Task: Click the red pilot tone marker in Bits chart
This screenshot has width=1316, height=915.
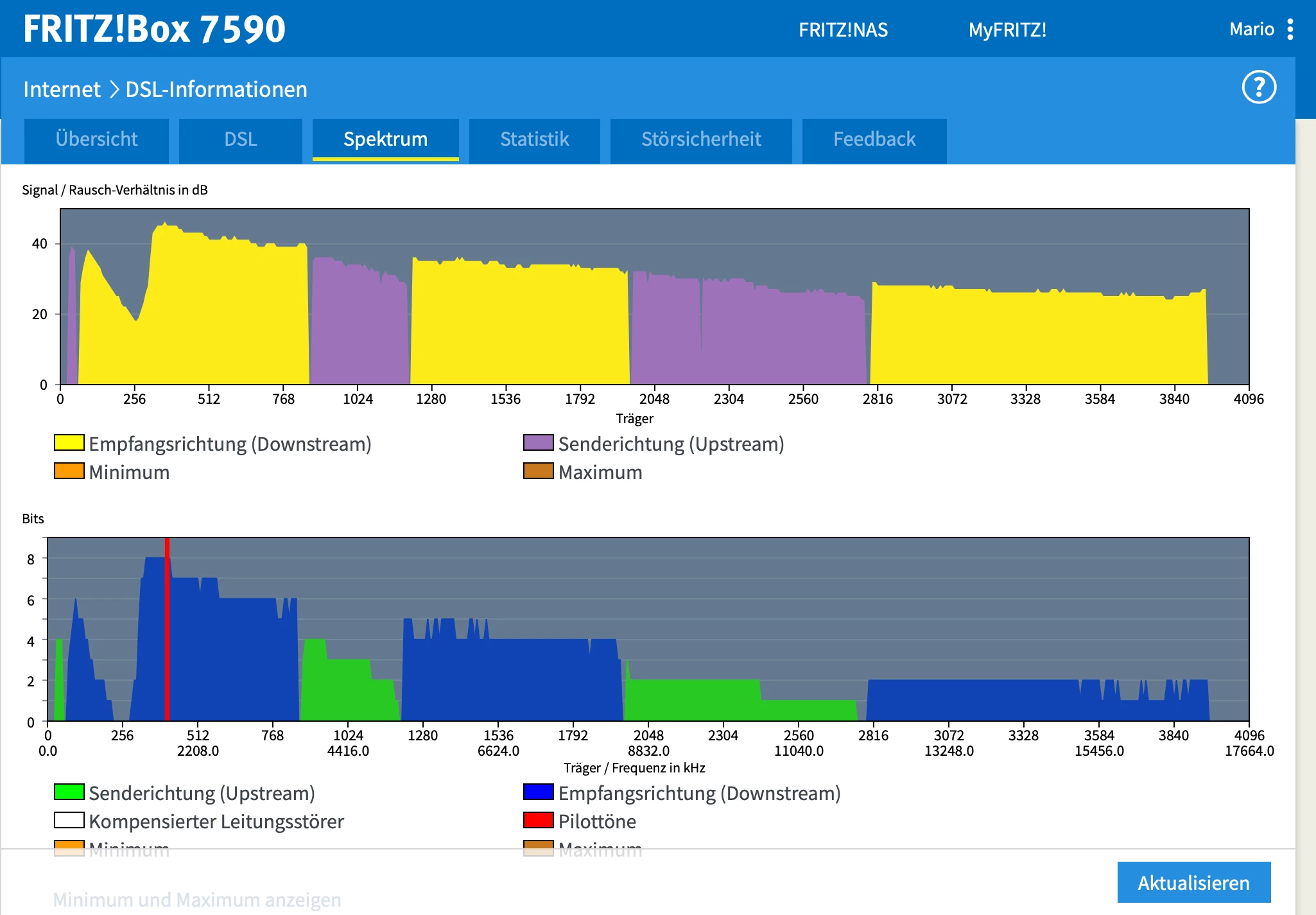Action: click(x=167, y=629)
